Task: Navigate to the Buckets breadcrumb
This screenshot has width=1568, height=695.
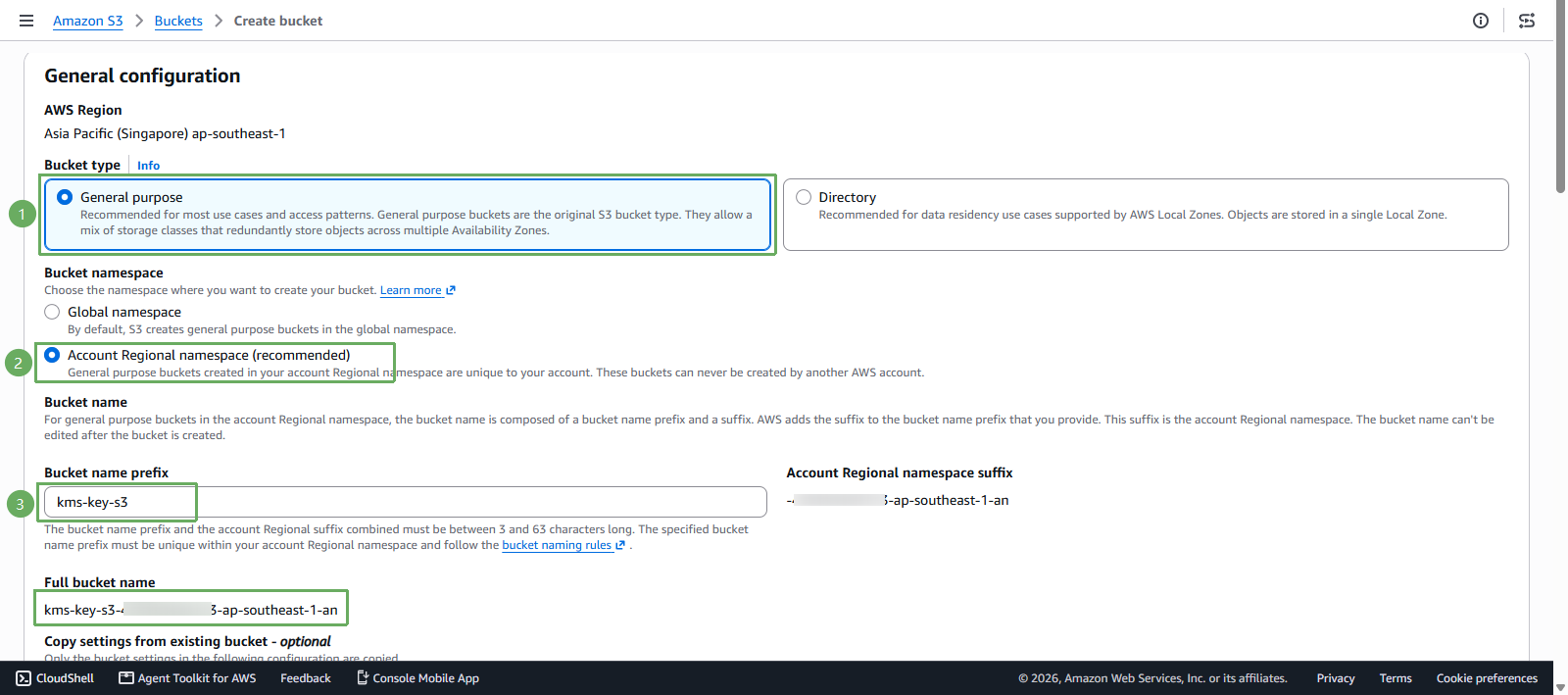Action: [178, 21]
